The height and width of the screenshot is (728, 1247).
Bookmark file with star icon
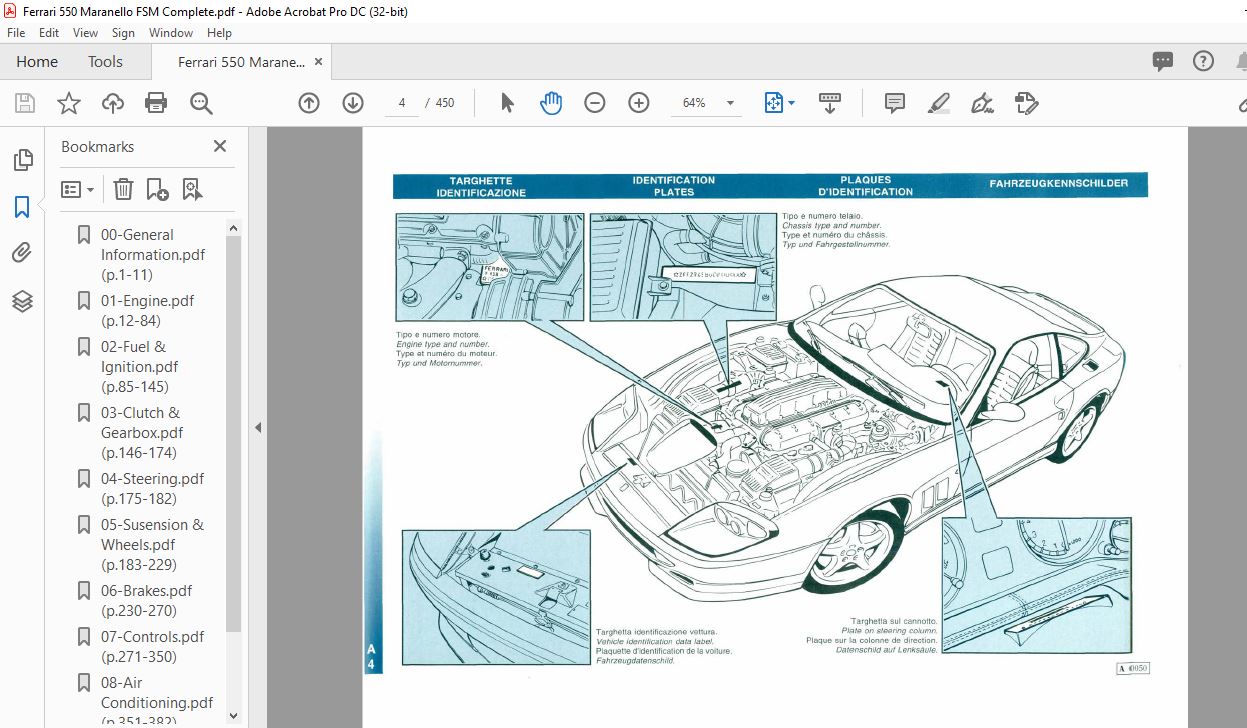68,103
